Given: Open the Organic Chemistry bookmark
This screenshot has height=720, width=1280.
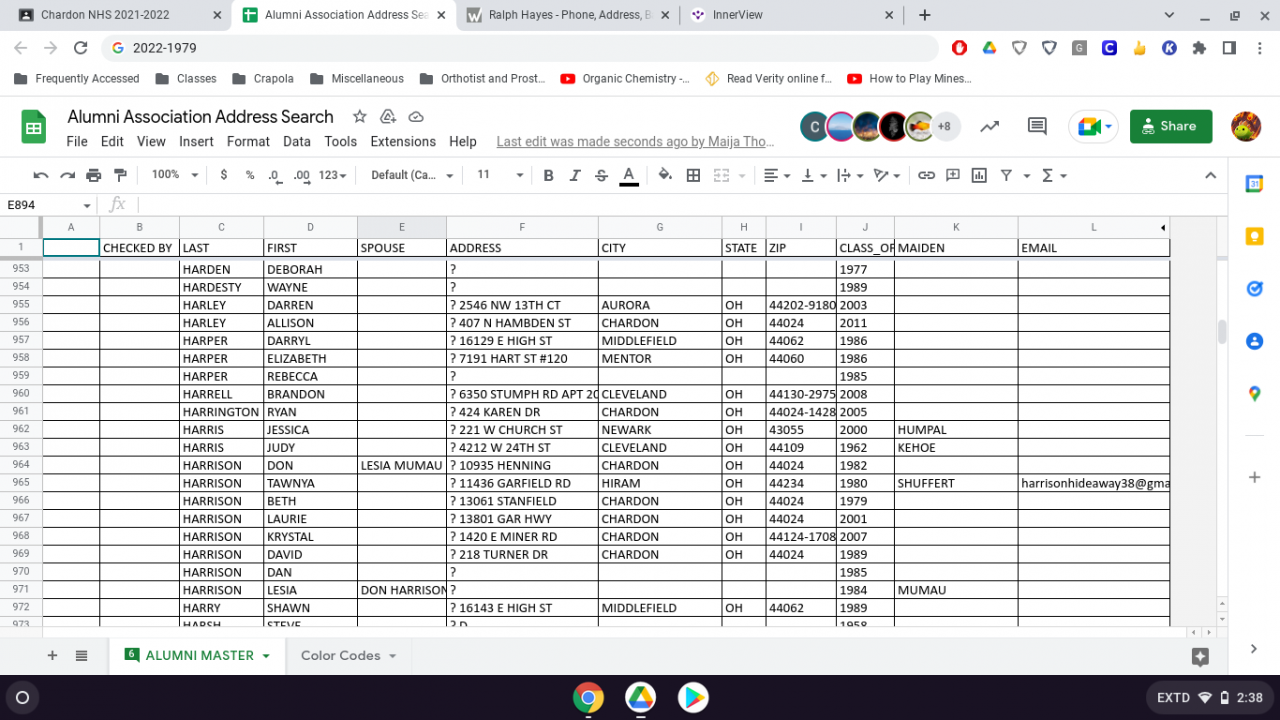Looking at the screenshot, I should pos(625,79).
